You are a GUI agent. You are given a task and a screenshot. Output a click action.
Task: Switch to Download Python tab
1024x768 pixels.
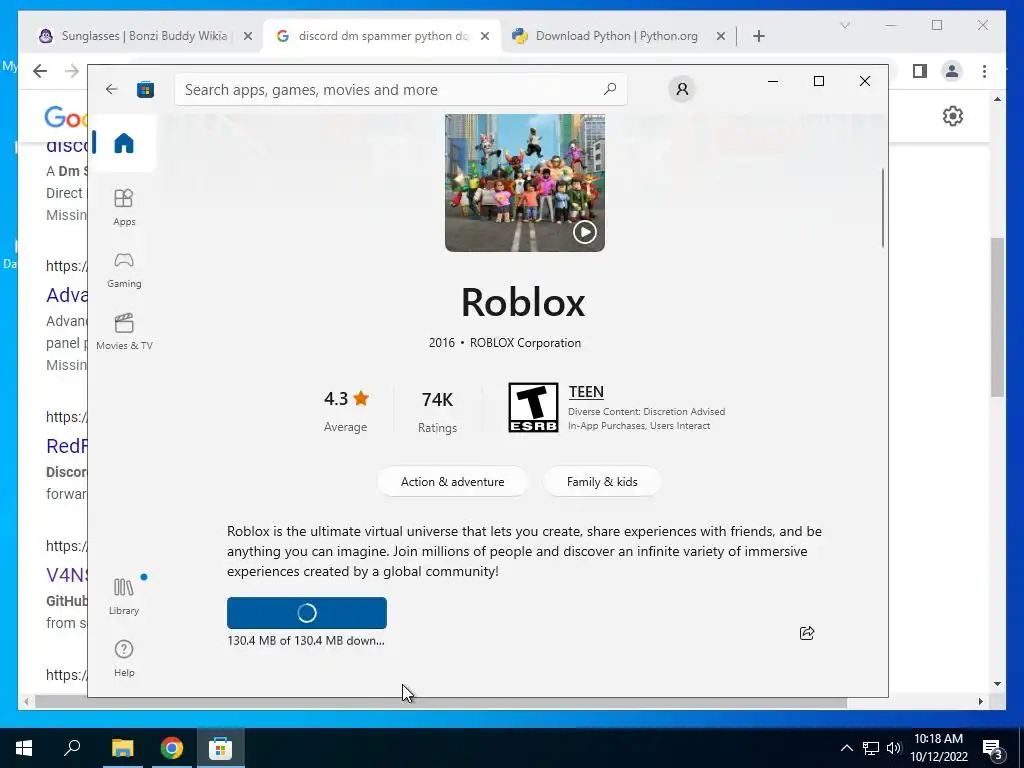616,36
